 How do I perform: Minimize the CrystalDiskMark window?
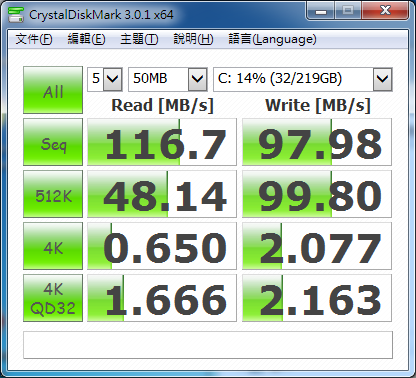[321, 11]
